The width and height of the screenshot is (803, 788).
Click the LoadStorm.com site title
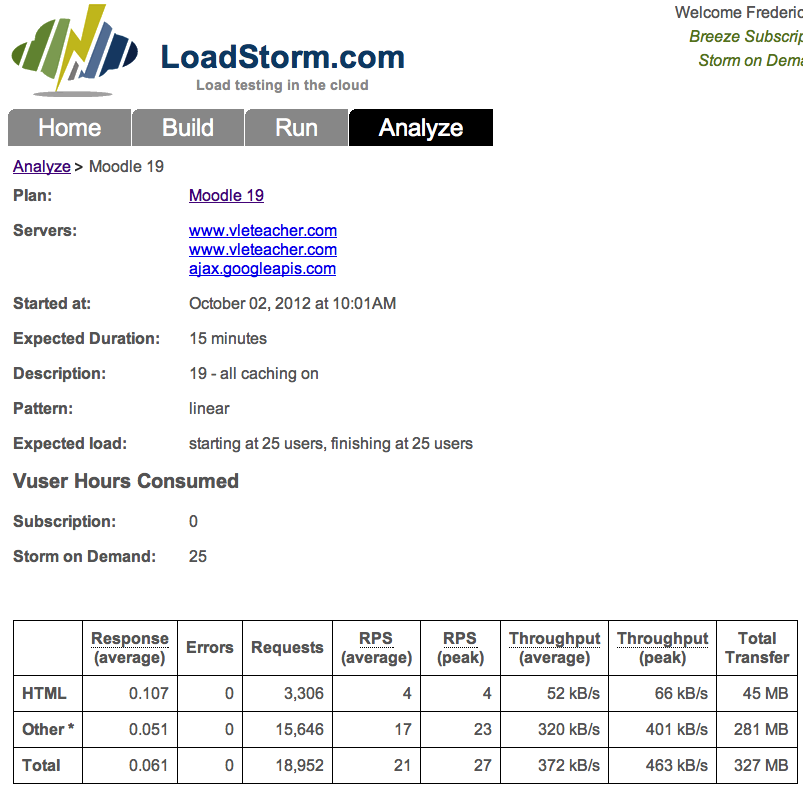tap(282, 57)
